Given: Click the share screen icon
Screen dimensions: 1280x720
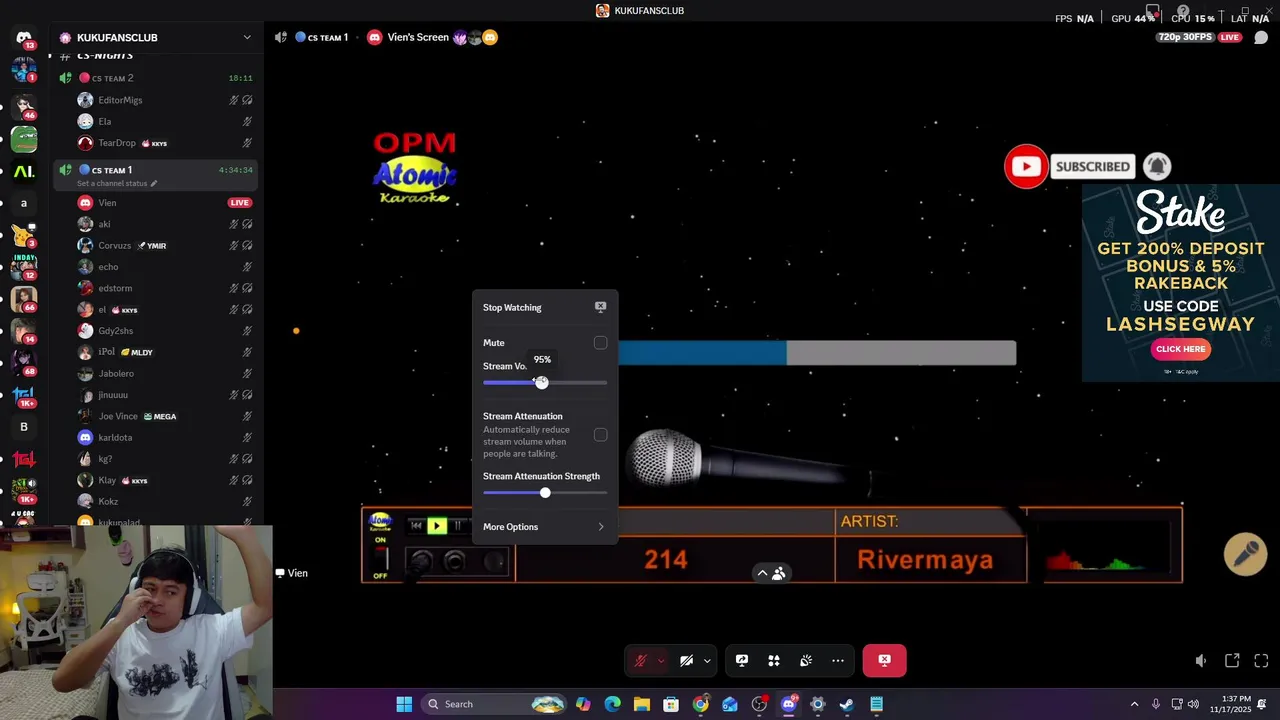Looking at the screenshot, I should pos(742,660).
